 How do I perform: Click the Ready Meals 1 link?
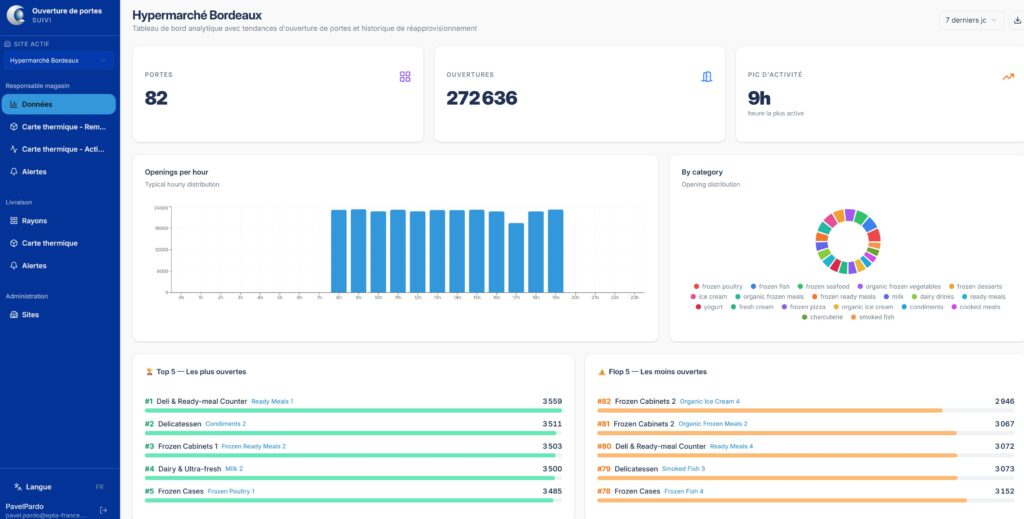272,401
